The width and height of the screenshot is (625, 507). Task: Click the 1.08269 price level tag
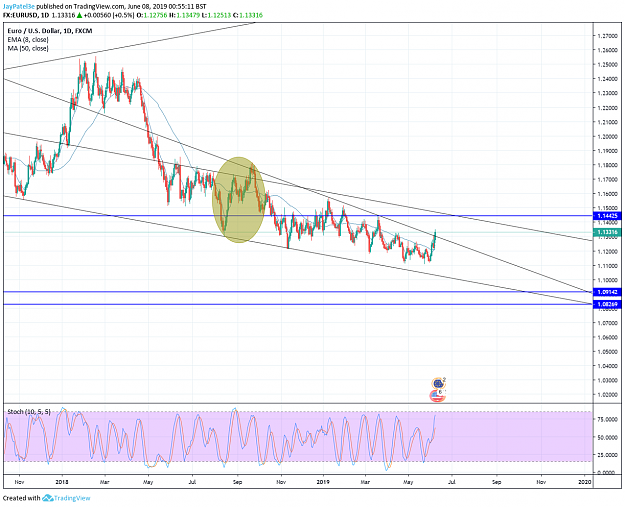(607, 304)
